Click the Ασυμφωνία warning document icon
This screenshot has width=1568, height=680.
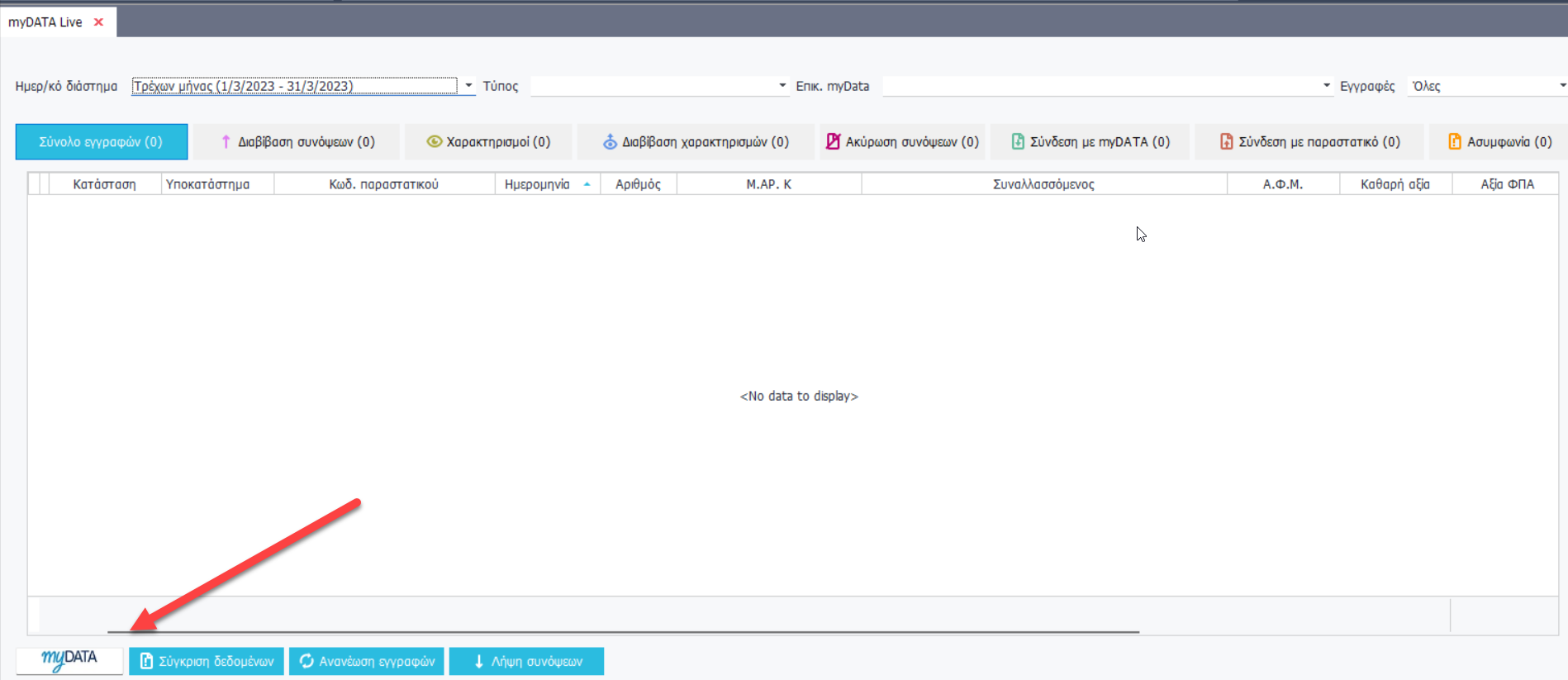coord(1454,142)
